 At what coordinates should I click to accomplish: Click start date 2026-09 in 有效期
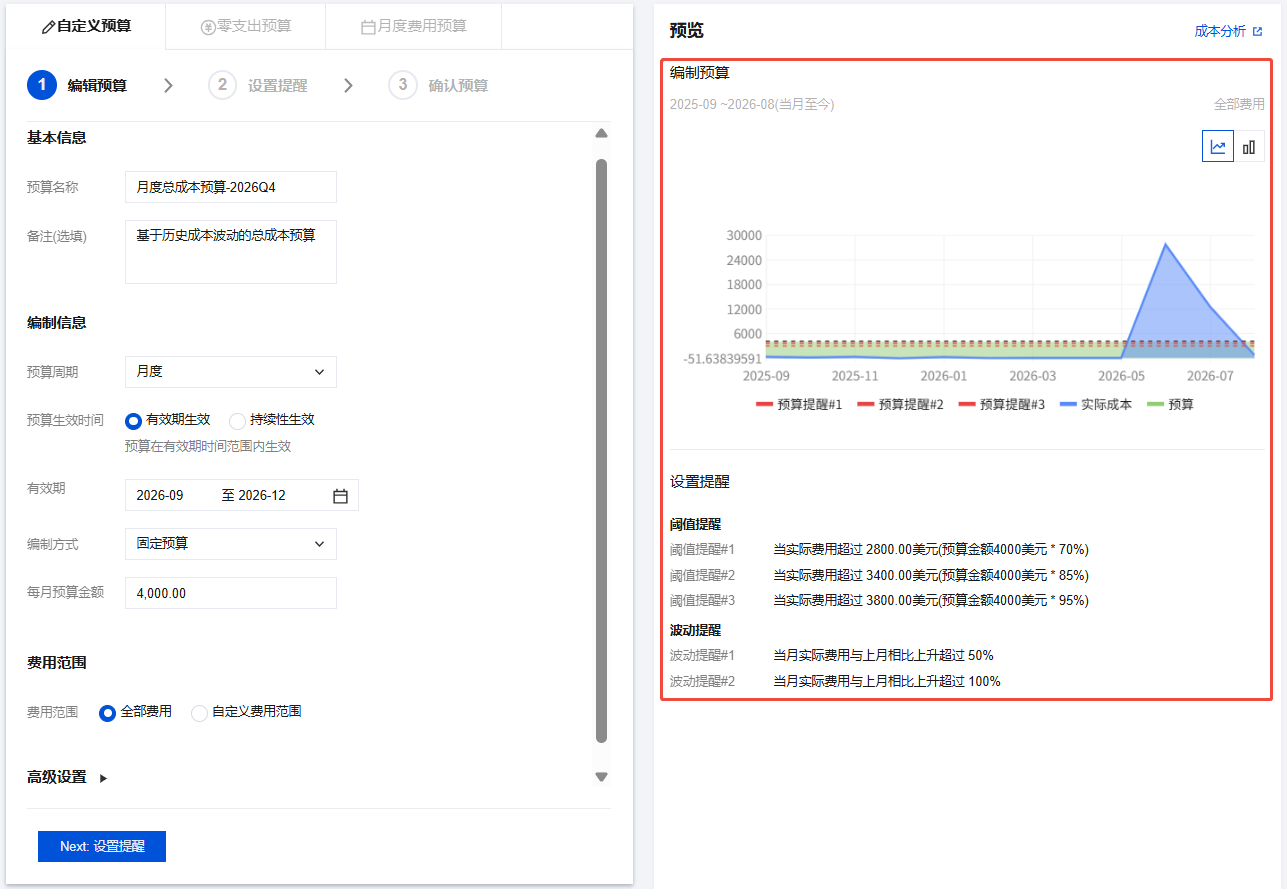[x=160, y=496]
